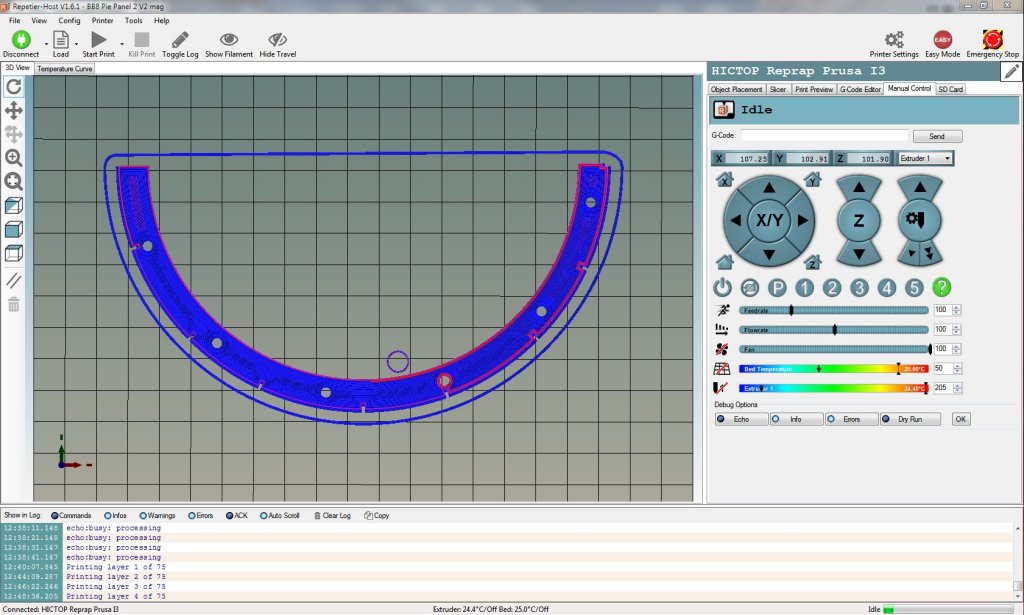Expand the Start Print dropdown arrow
The image size is (1024, 615).
point(122,43)
